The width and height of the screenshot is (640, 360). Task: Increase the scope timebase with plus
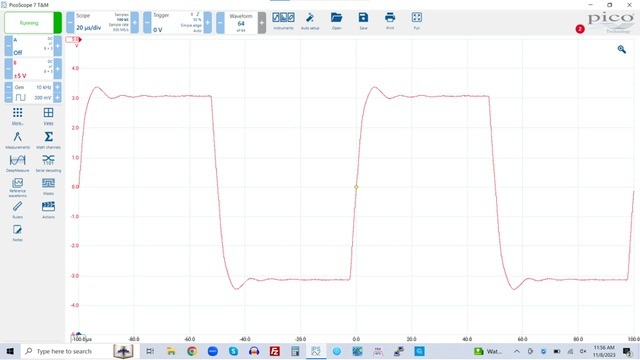pos(134,22)
